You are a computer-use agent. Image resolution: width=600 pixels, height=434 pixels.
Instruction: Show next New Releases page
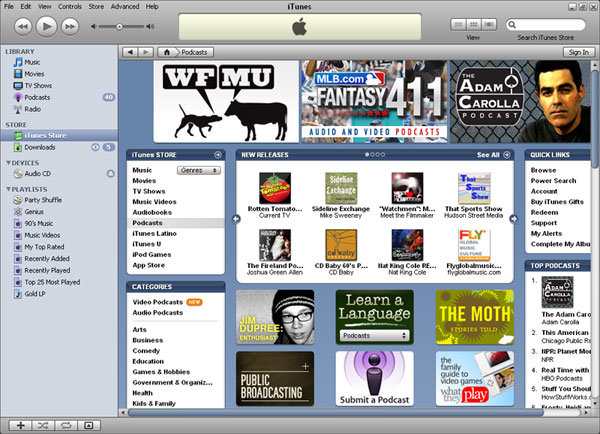(x=514, y=219)
